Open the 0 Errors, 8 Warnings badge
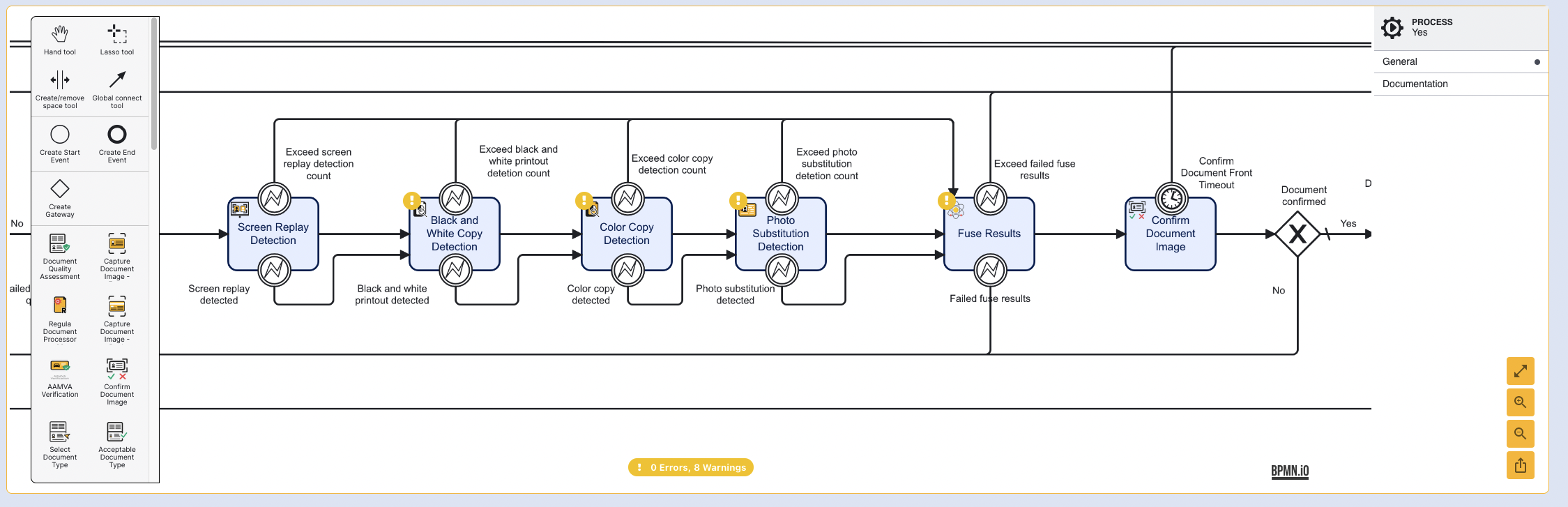This screenshot has width=1568, height=507. [690, 467]
